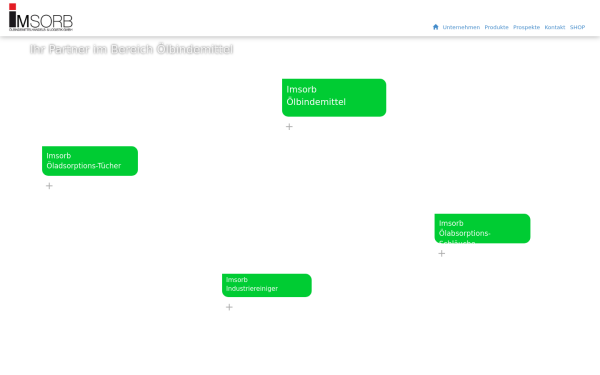The width and height of the screenshot is (600, 375).
Task: Select the Imsorb Ölabsorptions-Schläuche card
Action: coord(482,228)
